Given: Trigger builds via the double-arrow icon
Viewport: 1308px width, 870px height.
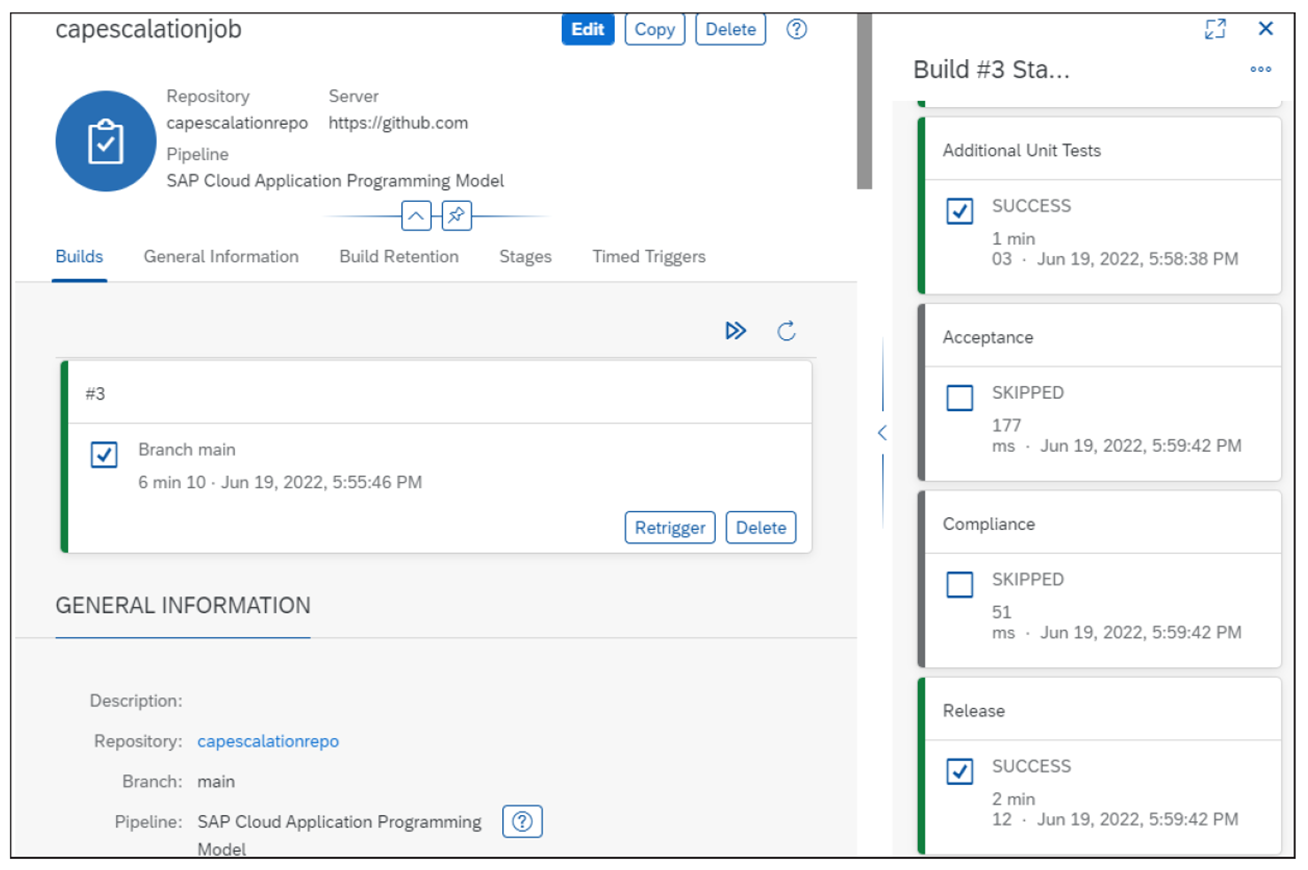Looking at the screenshot, I should [x=736, y=330].
